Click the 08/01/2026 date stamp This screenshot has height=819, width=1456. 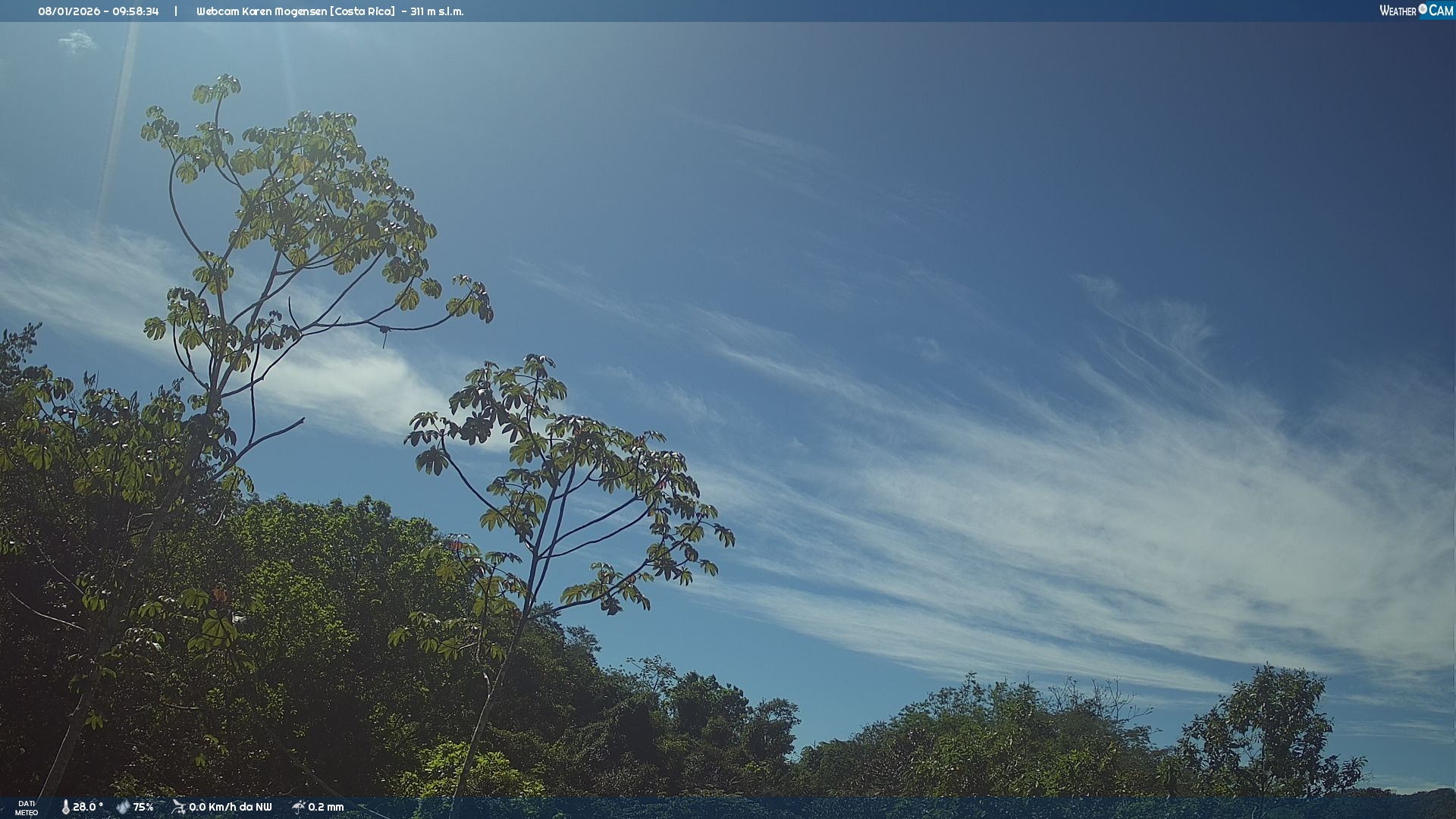click(x=68, y=11)
